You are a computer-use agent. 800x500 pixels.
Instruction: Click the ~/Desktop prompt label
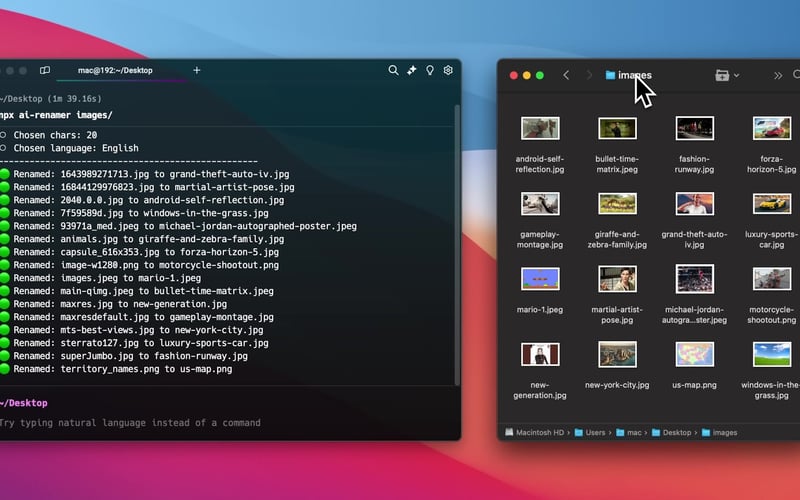click(24, 403)
